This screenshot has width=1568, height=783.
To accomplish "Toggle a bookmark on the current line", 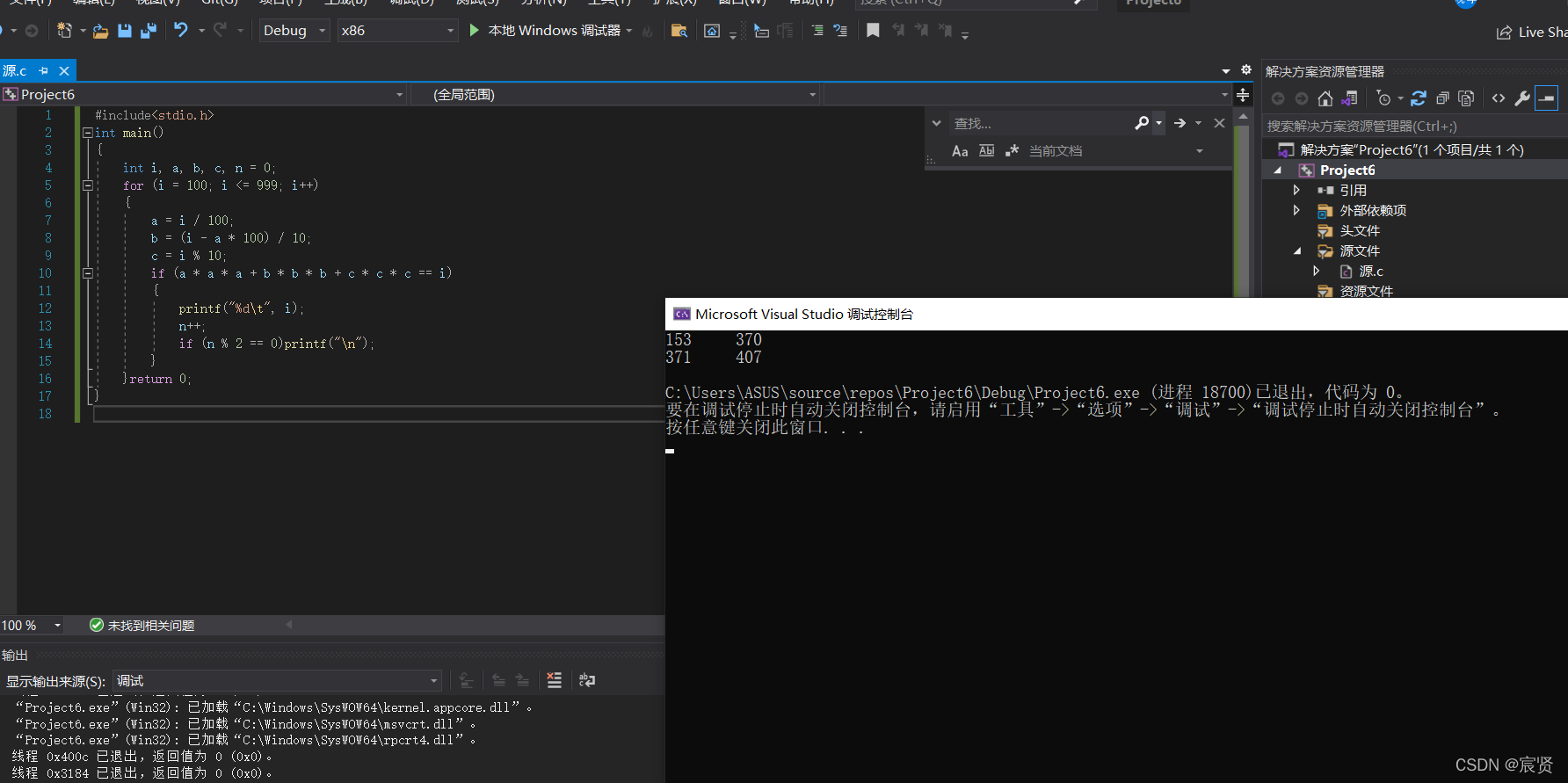I will (873, 31).
